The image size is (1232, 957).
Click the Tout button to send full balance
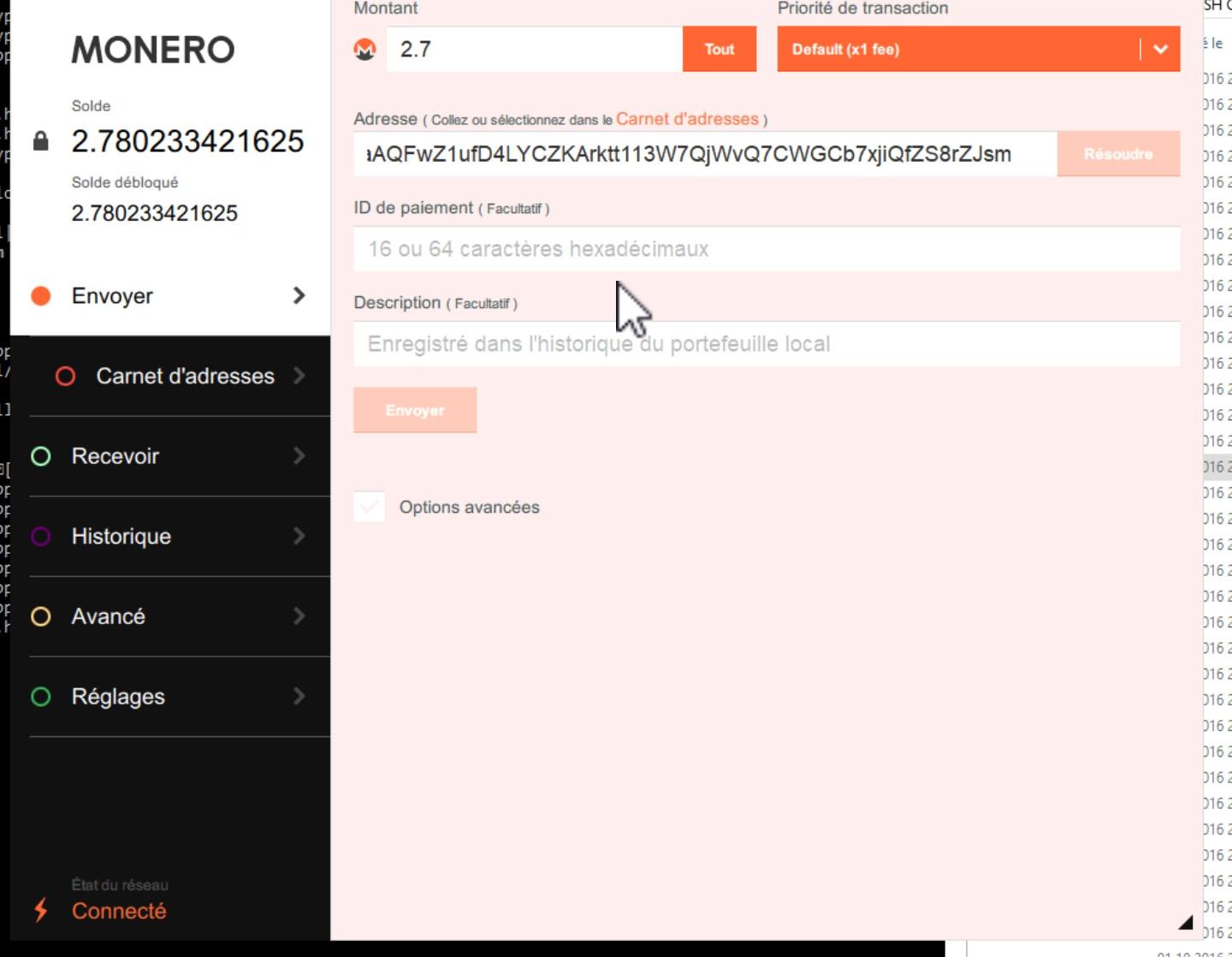point(720,50)
